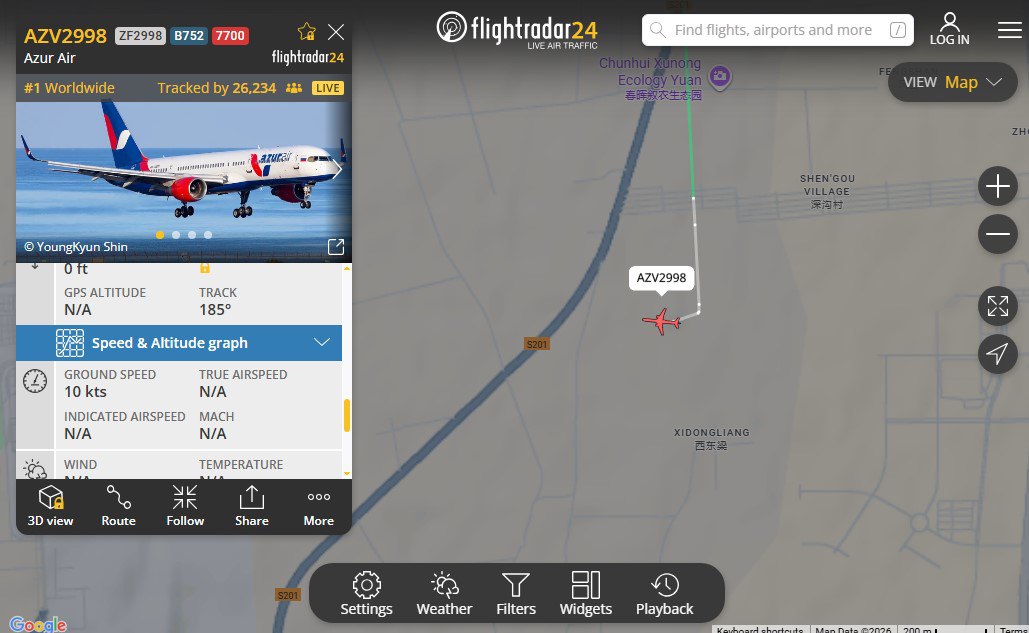Screen dimensions: 1029x633
Task: Start Playback mode
Action: coord(664,594)
